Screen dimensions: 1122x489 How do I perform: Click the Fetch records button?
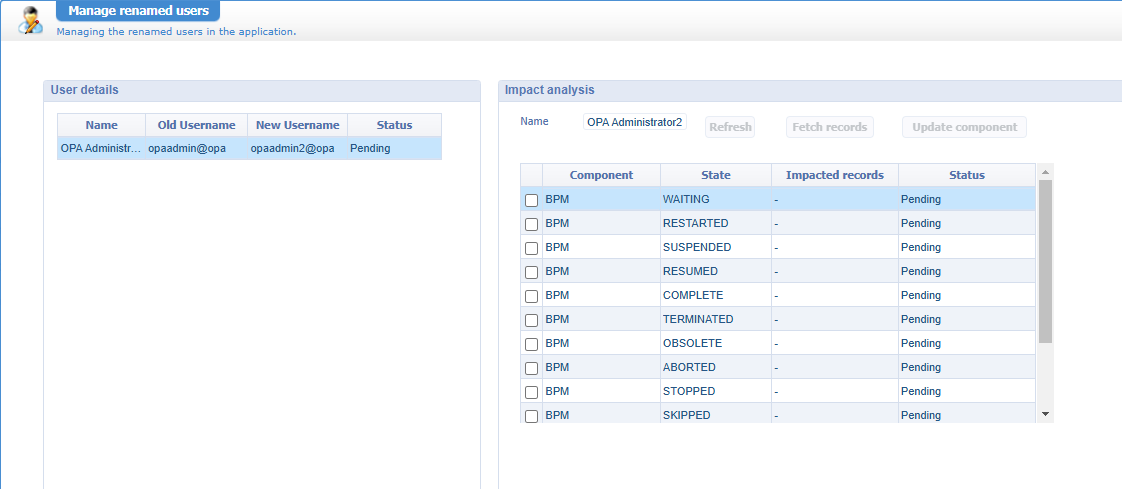pos(829,127)
